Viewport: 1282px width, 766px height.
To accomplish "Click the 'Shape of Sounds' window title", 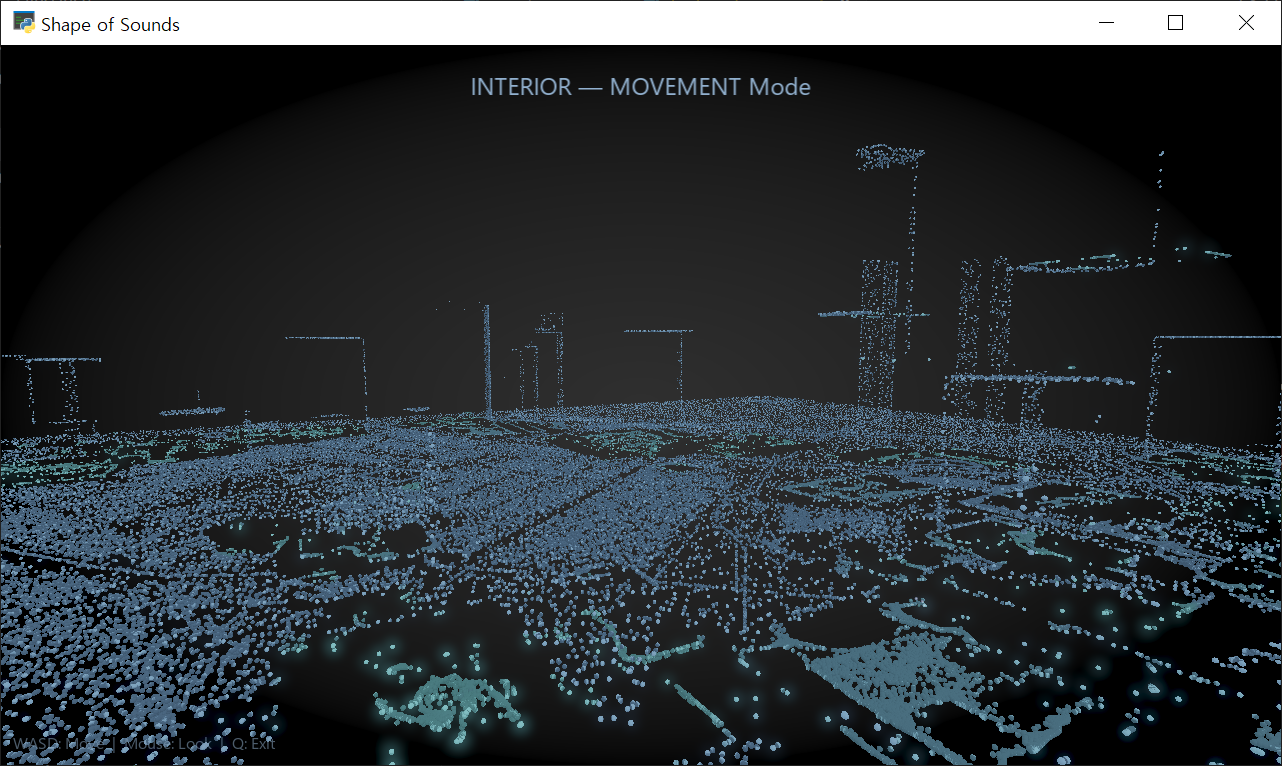I will click(110, 24).
